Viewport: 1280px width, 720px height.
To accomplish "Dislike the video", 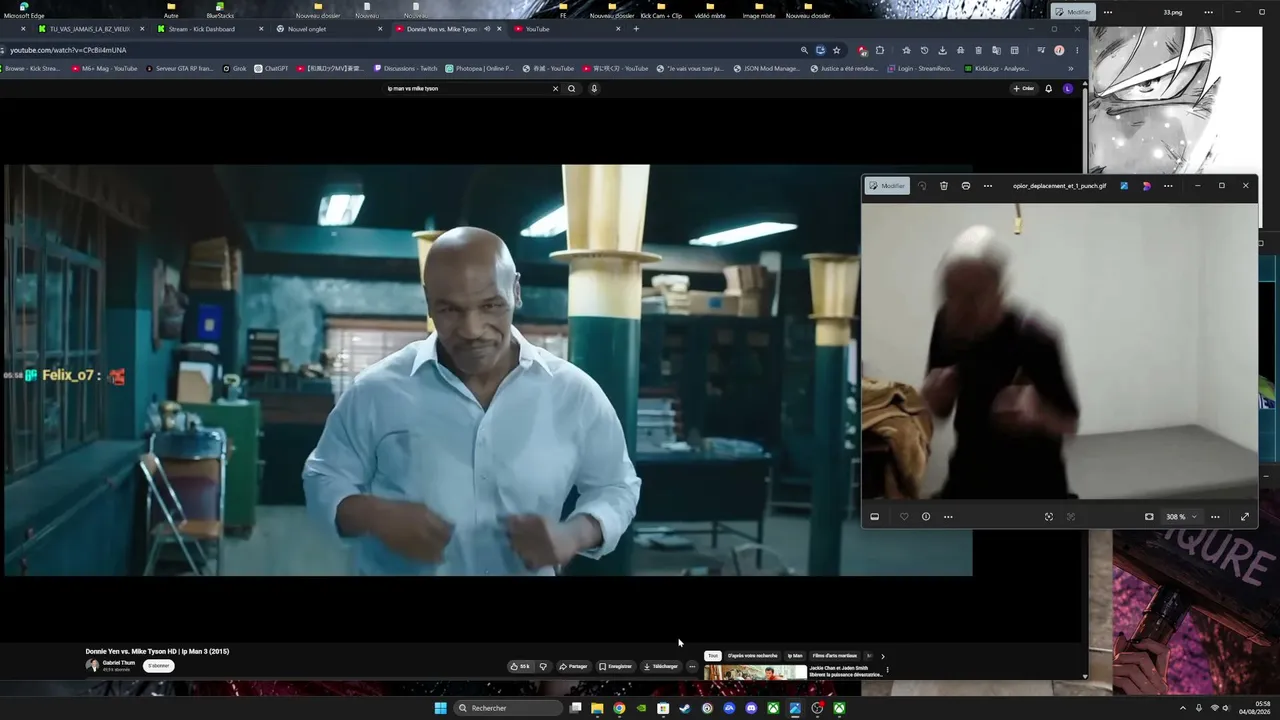I will (x=543, y=666).
